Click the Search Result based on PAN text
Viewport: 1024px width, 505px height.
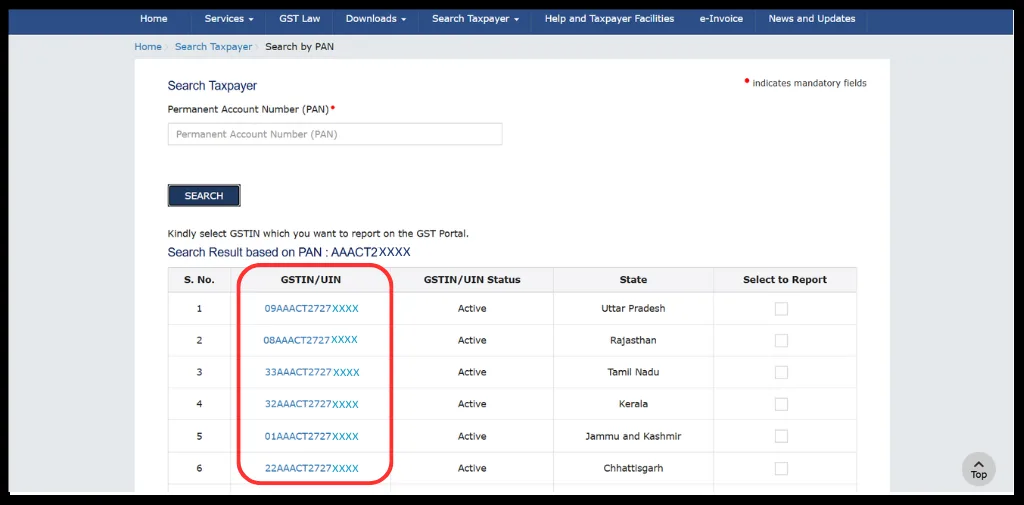point(289,252)
